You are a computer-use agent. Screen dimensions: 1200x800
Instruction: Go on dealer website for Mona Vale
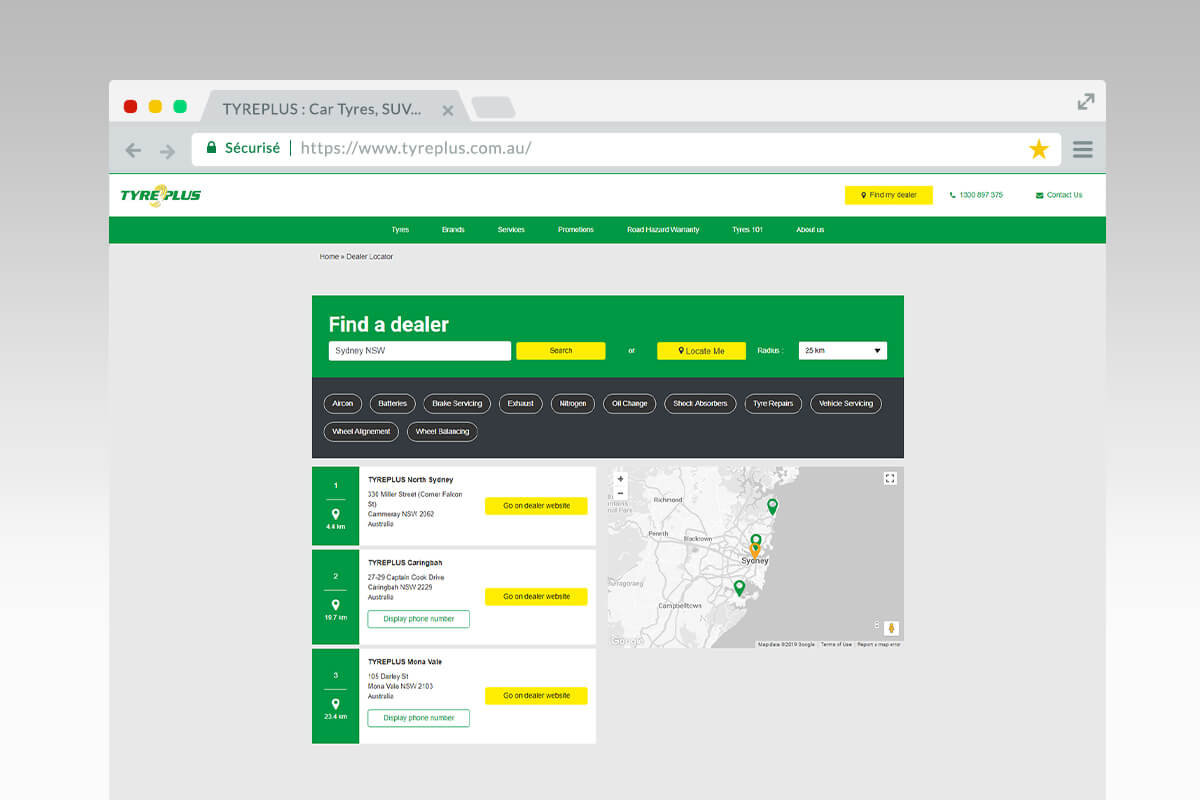[536, 696]
